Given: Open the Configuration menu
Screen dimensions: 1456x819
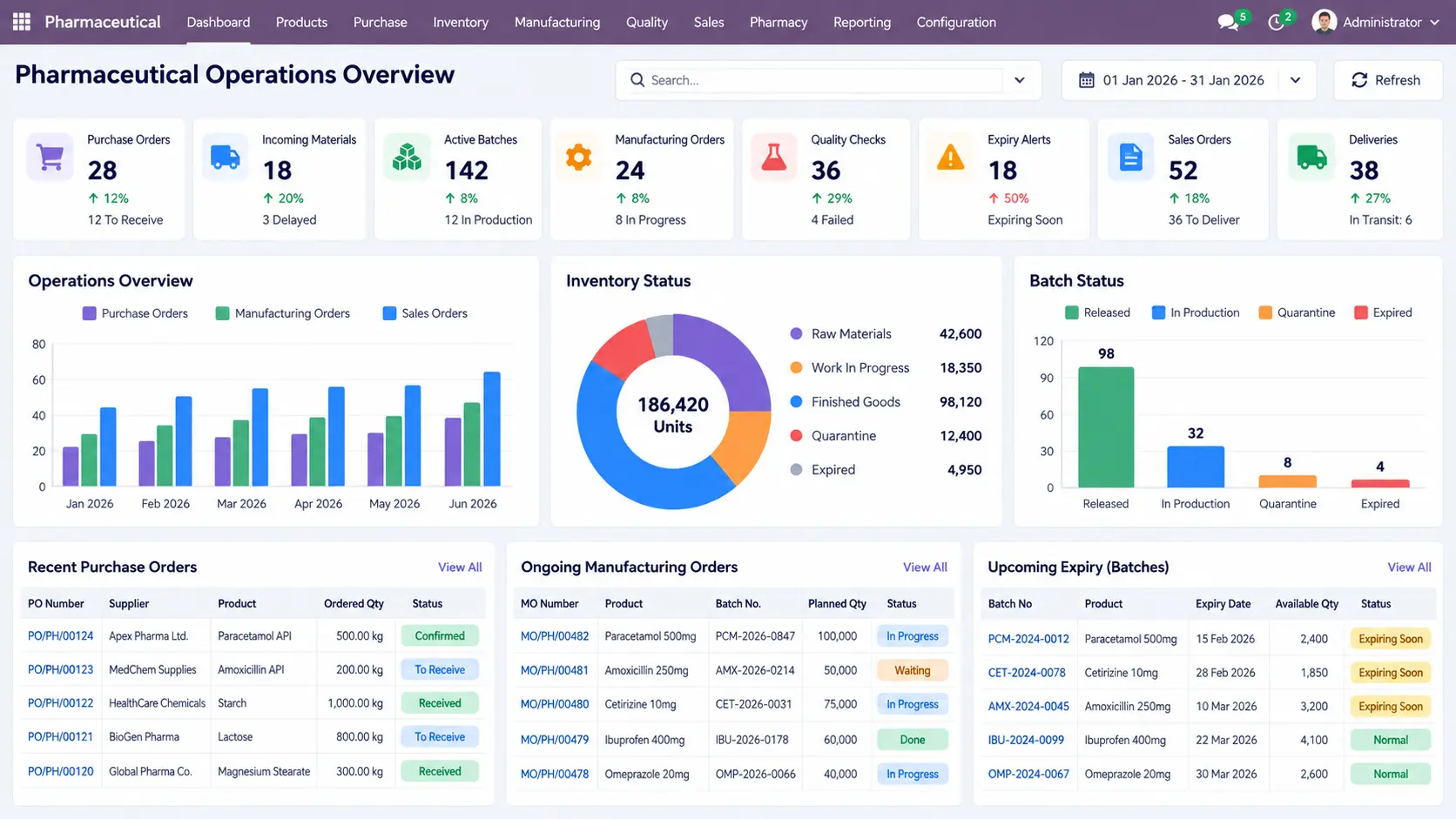Looking at the screenshot, I should [956, 22].
